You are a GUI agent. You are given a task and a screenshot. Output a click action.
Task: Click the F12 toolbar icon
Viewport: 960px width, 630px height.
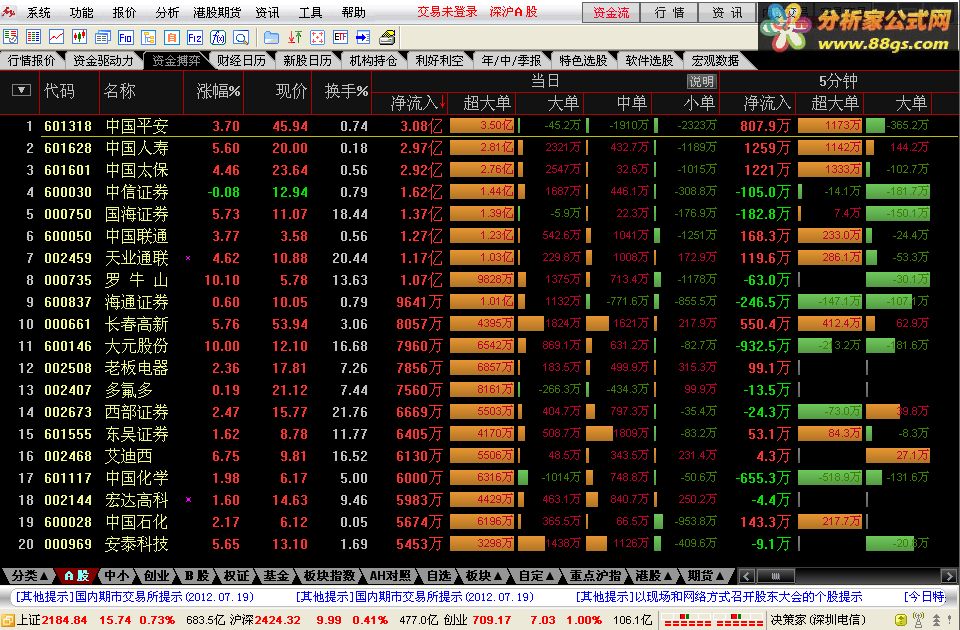(x=195, y=37)
